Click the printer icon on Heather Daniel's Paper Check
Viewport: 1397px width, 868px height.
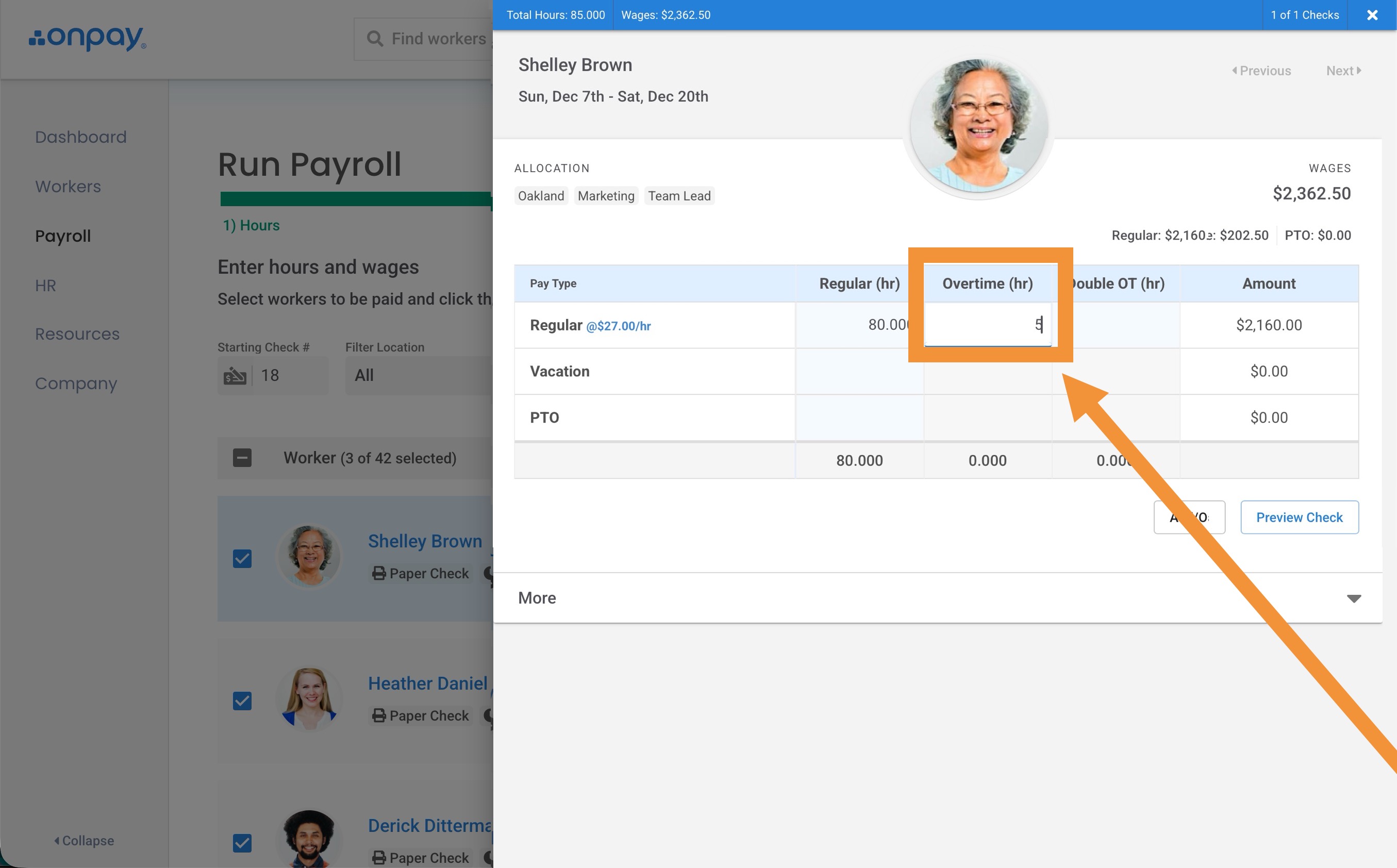pos(378,715)
